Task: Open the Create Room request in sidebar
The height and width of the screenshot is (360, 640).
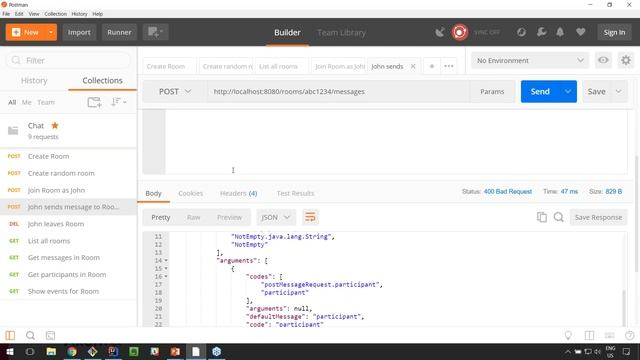Action: [69, 156]
